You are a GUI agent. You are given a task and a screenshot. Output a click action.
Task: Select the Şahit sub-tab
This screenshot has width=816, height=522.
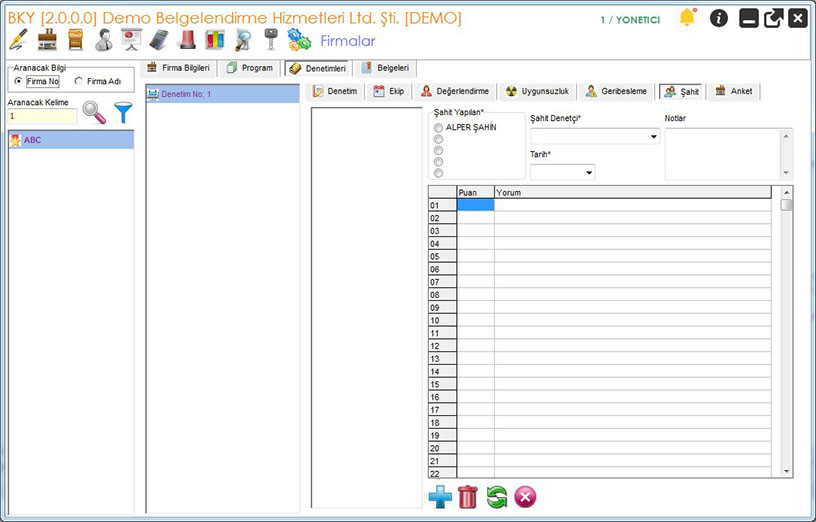pyautogui.click(x=682, y=92)
